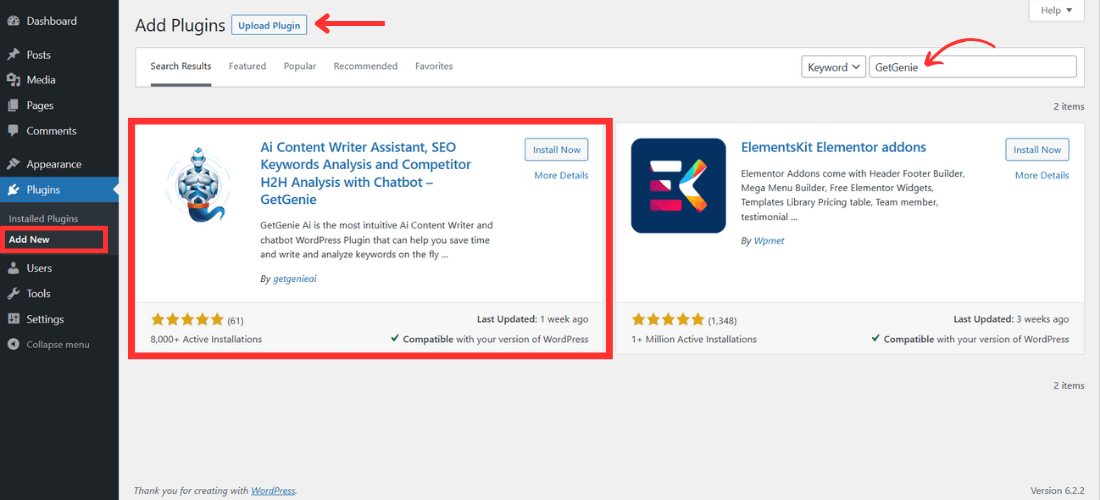This screenshot has height=500, width=1100.
Task: Click the Plugins plug icon
Action: point(13,189)
